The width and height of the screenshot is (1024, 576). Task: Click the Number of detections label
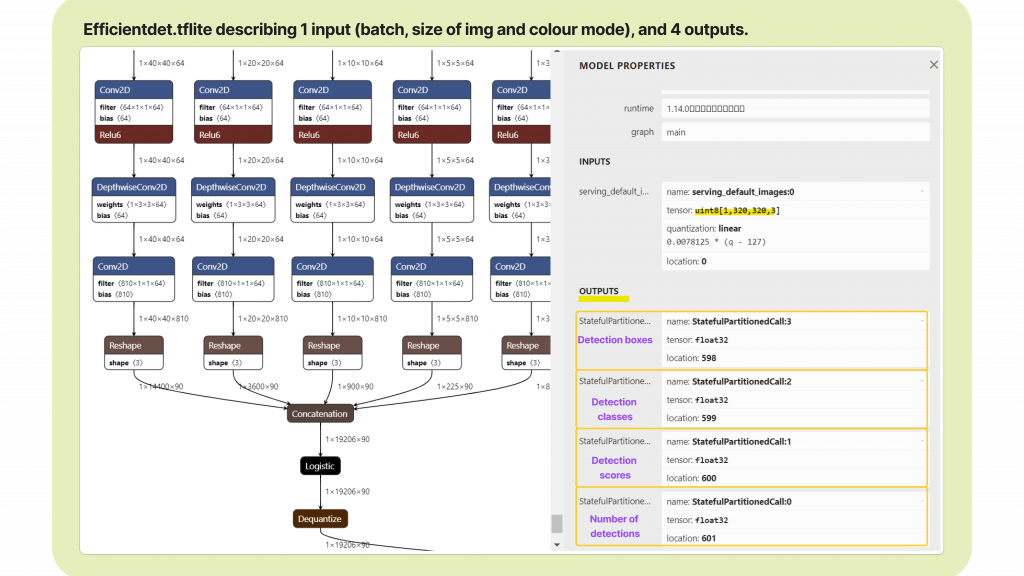tap(614, 526)
